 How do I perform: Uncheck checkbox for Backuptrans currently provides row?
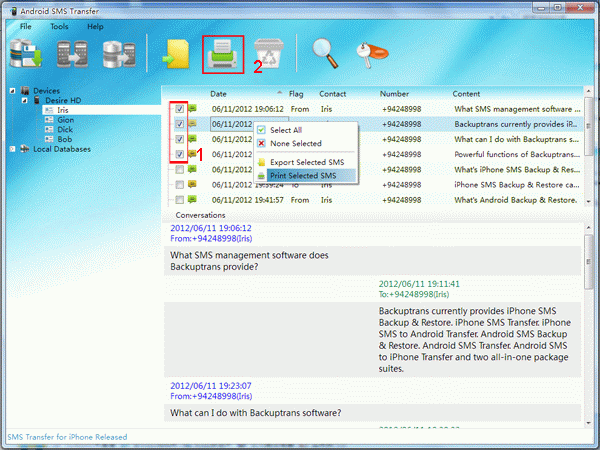click(x=179, y=124)
